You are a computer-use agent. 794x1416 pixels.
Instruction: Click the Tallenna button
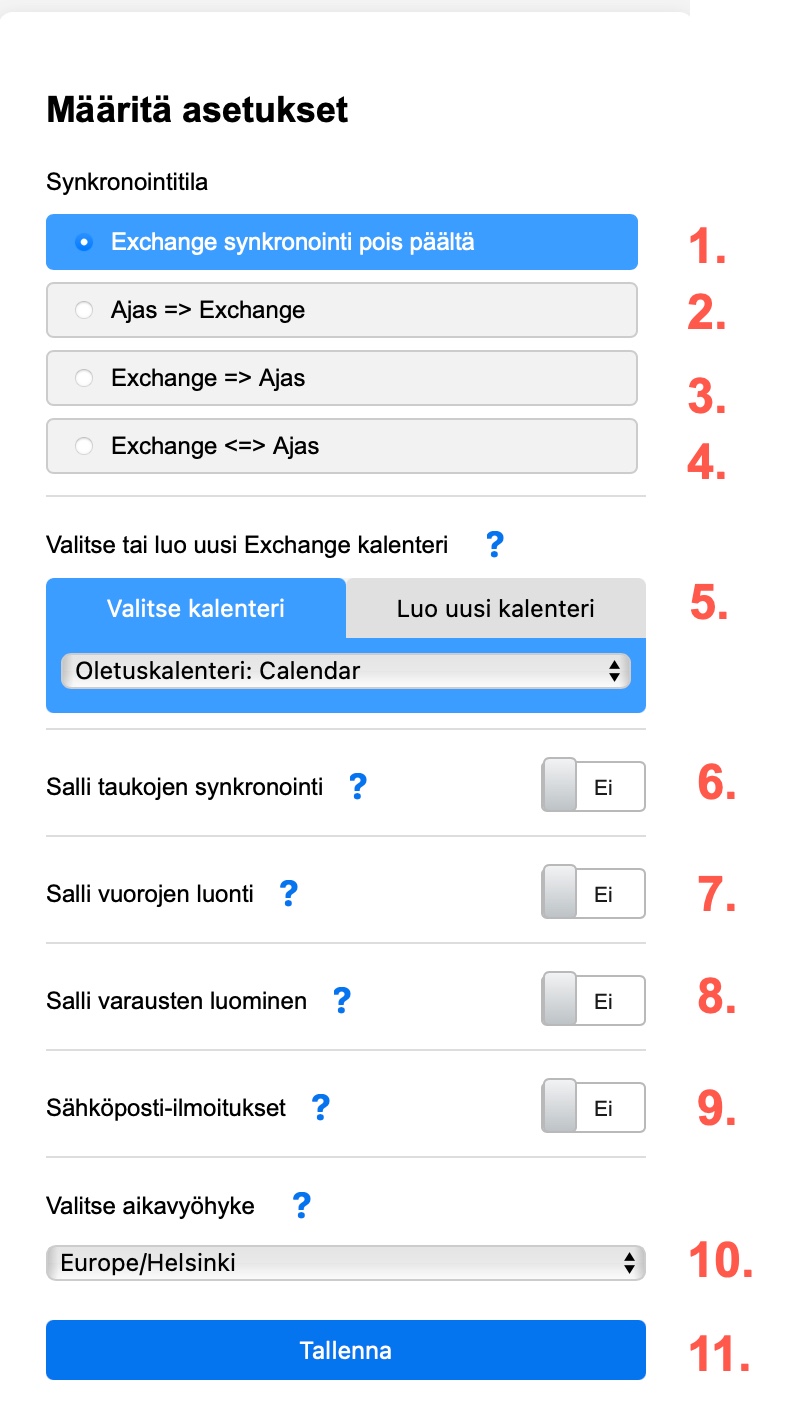[345, 1351]
